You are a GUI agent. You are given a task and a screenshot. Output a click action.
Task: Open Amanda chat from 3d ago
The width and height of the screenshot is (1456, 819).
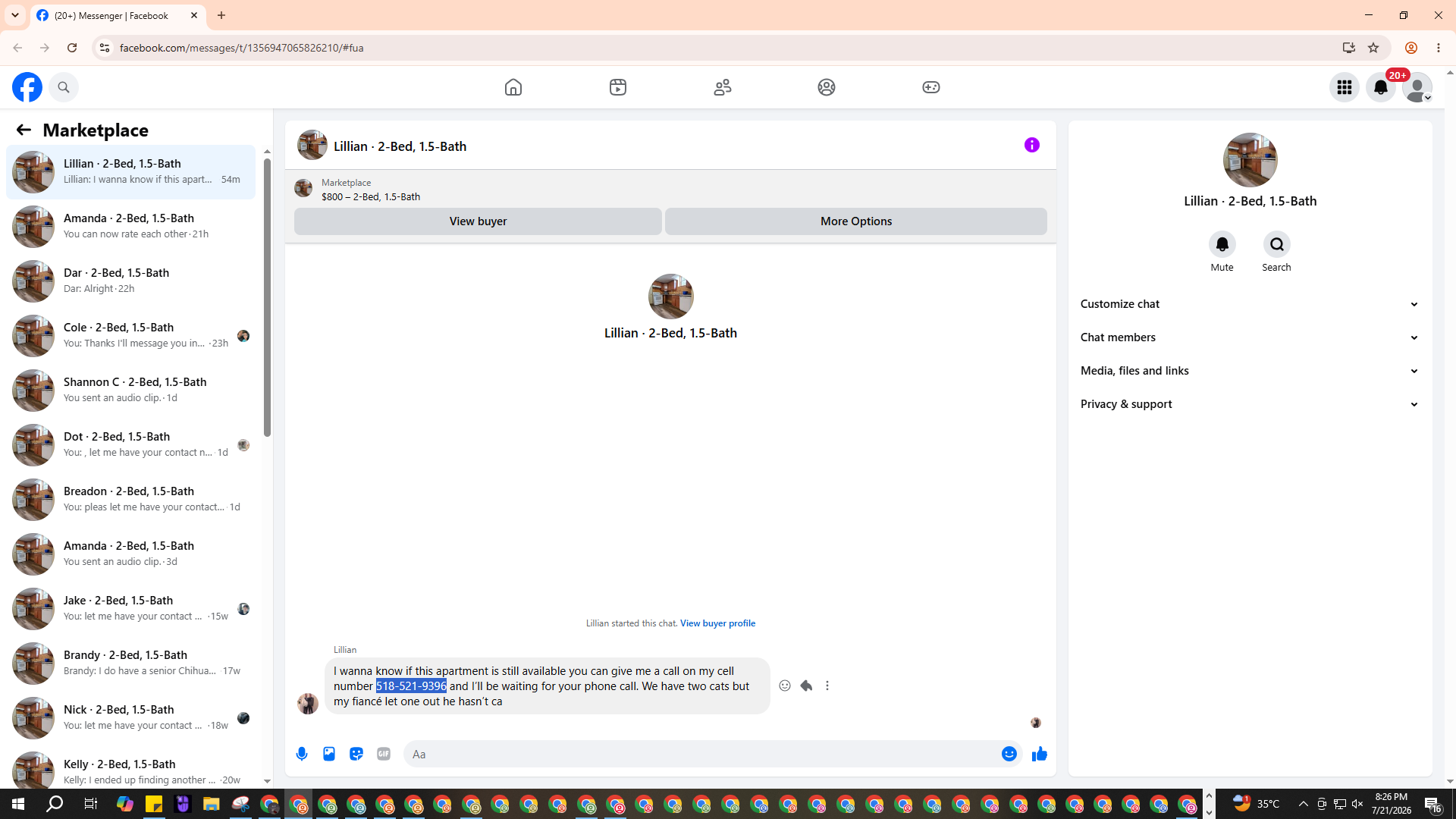131,554
